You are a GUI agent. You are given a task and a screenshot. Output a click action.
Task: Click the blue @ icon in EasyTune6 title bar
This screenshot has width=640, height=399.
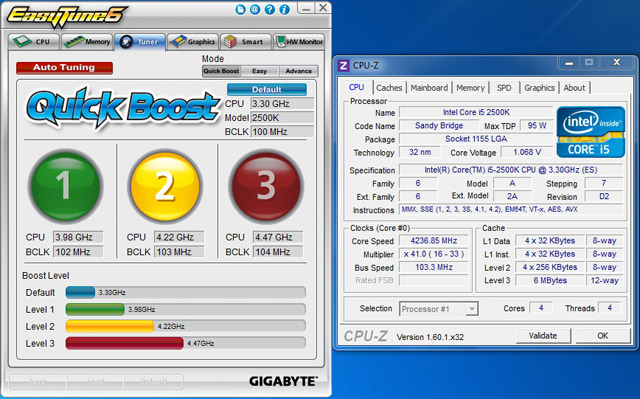[x=255, y=10]
